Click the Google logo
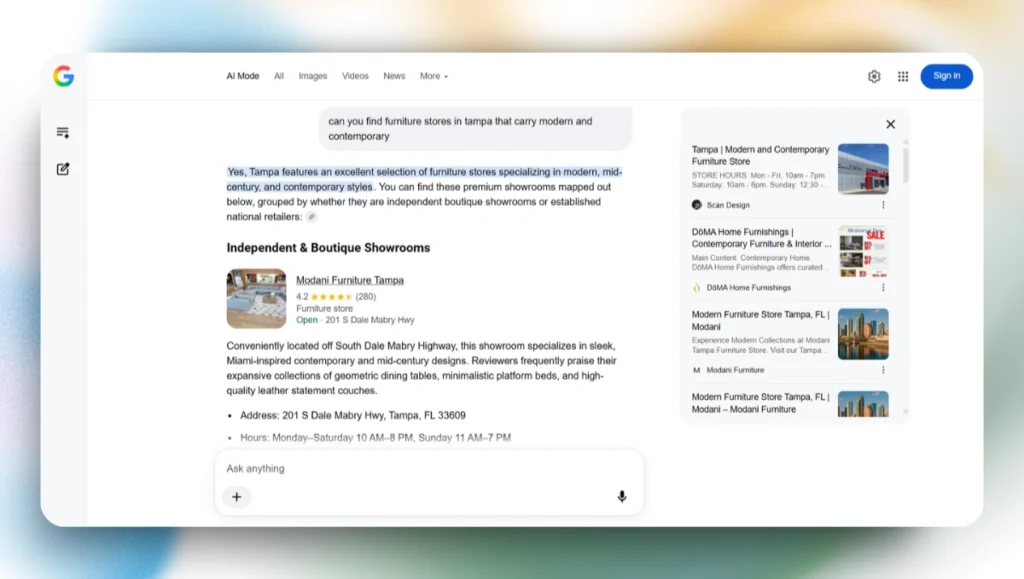Image resolution: width=1024 pixels, height=579 pixels. tap(63, 76)
